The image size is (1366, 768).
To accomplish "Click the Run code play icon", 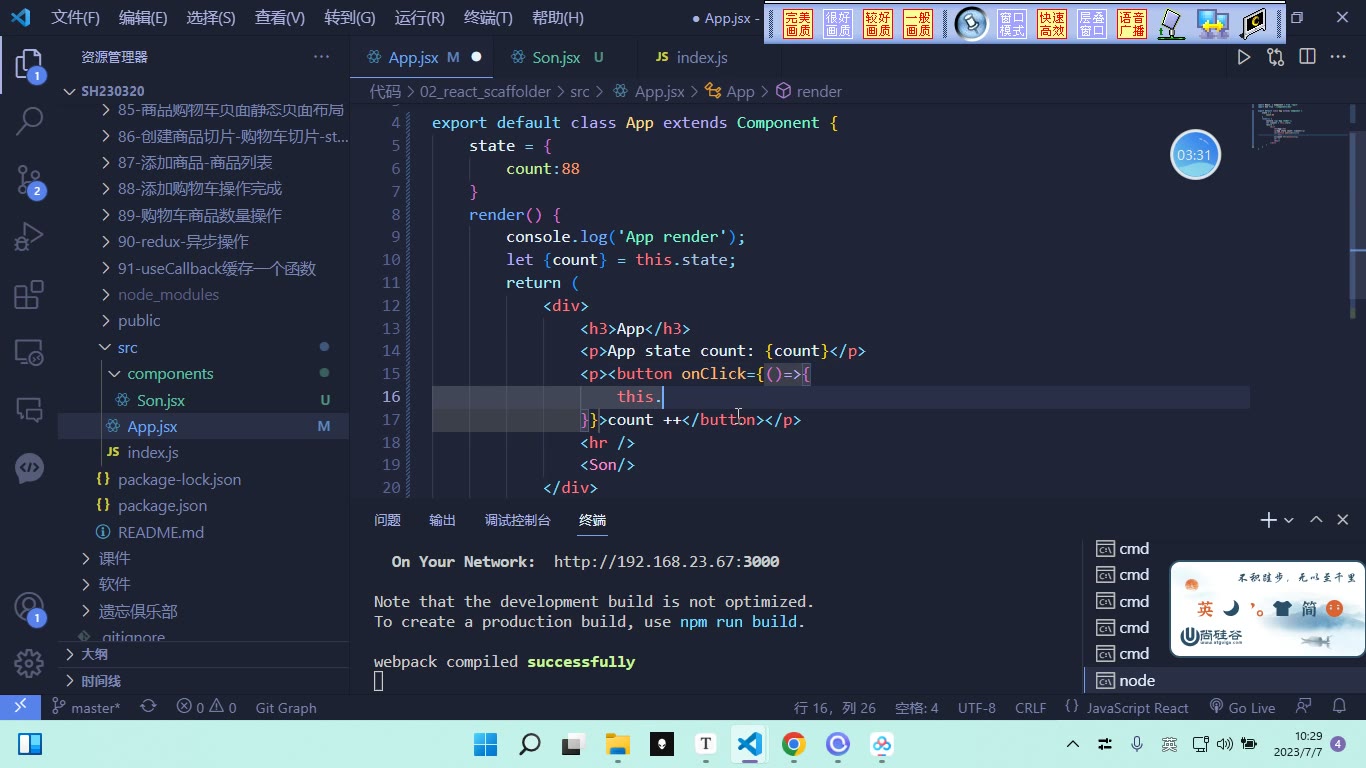I will (x=1244, y=57).
